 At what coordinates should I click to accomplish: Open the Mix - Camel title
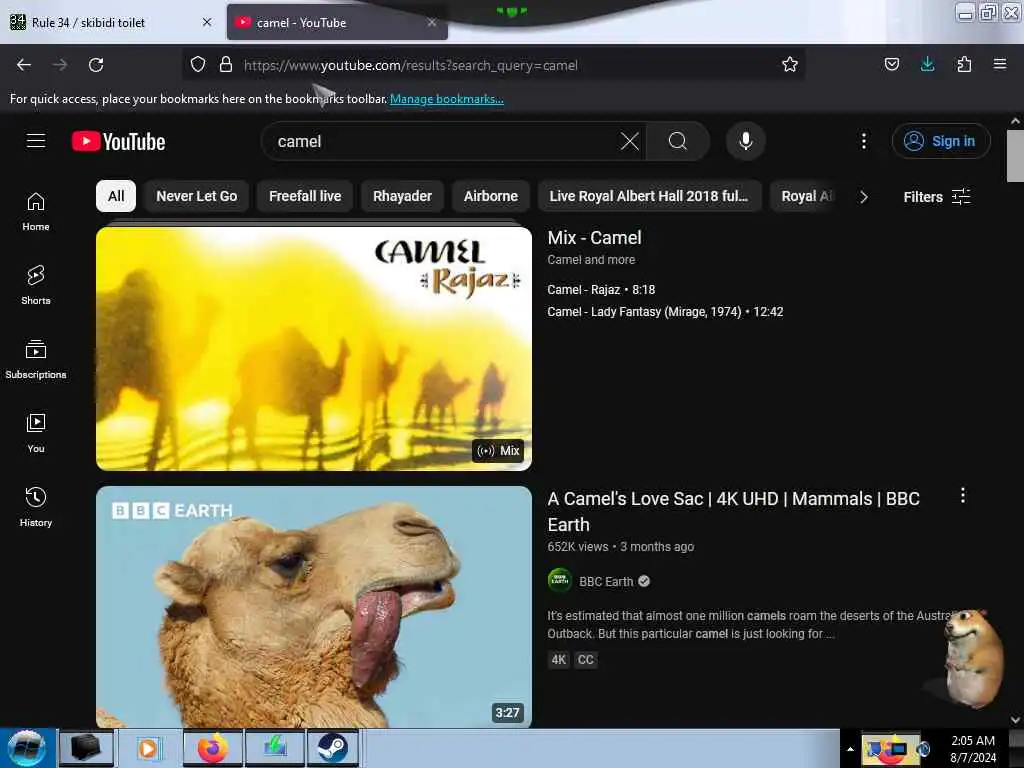(x=594, y=238)
